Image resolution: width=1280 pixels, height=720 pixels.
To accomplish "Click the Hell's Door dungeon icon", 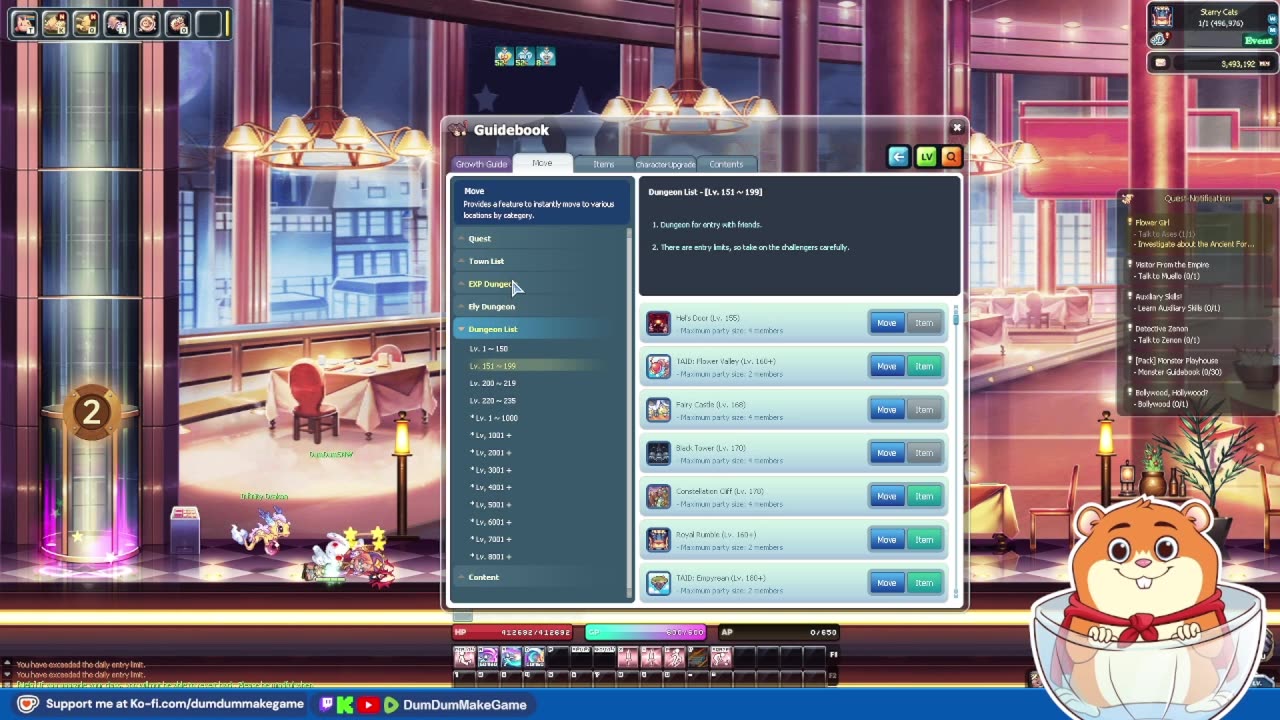I will pos(658,323).
